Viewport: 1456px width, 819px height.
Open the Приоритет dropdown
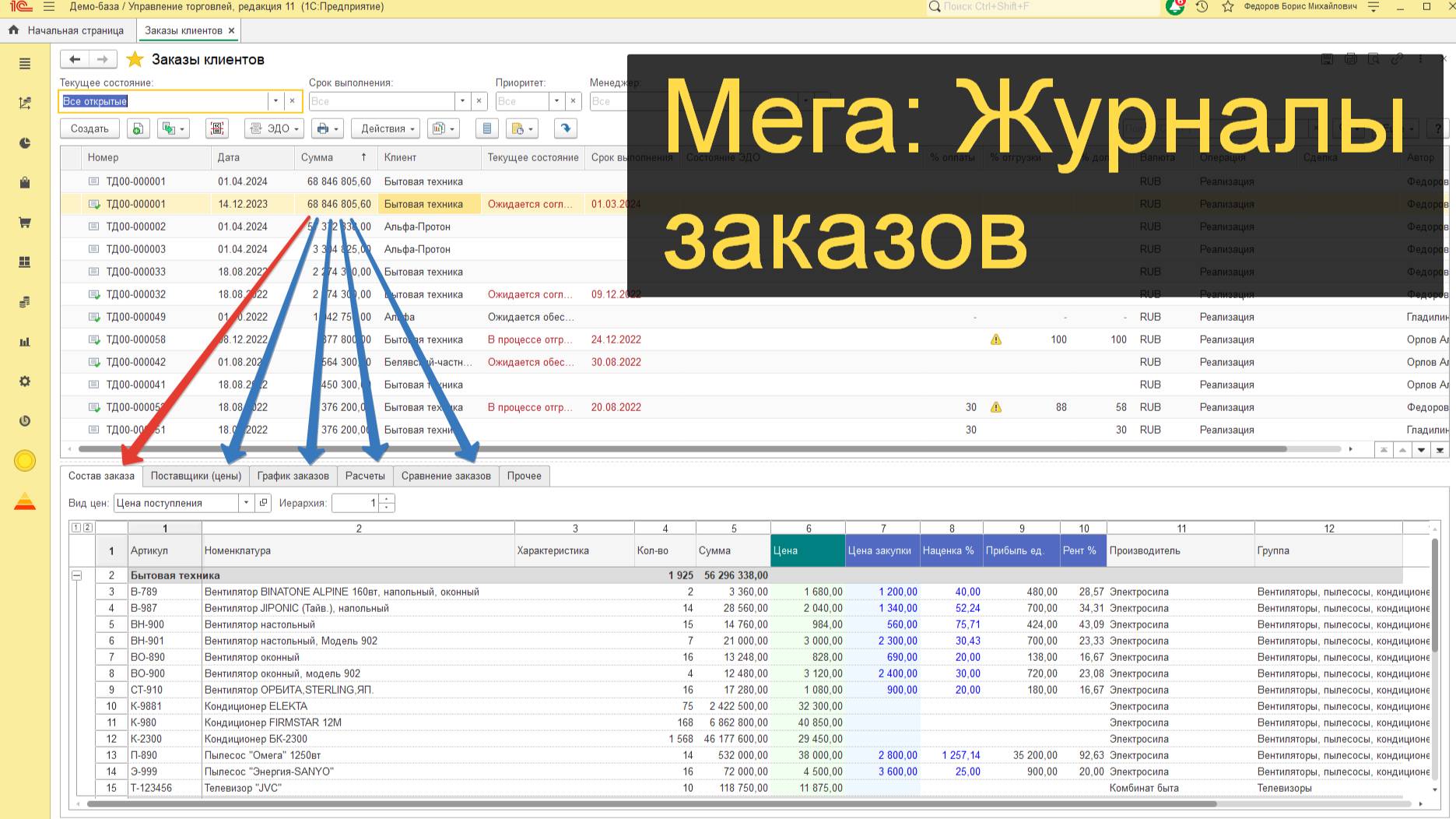click(556, 101)
